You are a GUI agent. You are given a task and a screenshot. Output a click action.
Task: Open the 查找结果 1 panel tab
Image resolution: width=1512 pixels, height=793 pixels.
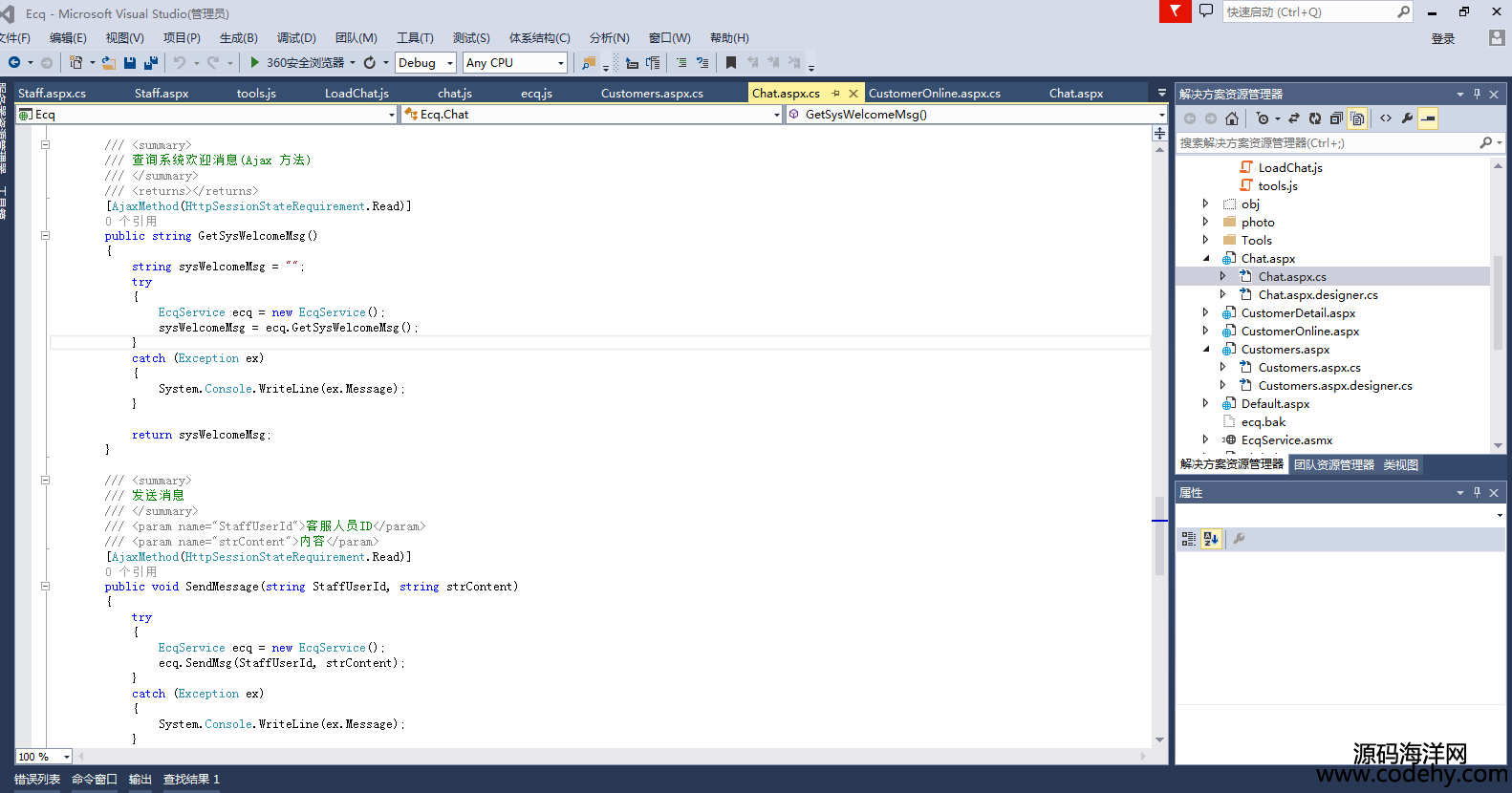point(191,780)
